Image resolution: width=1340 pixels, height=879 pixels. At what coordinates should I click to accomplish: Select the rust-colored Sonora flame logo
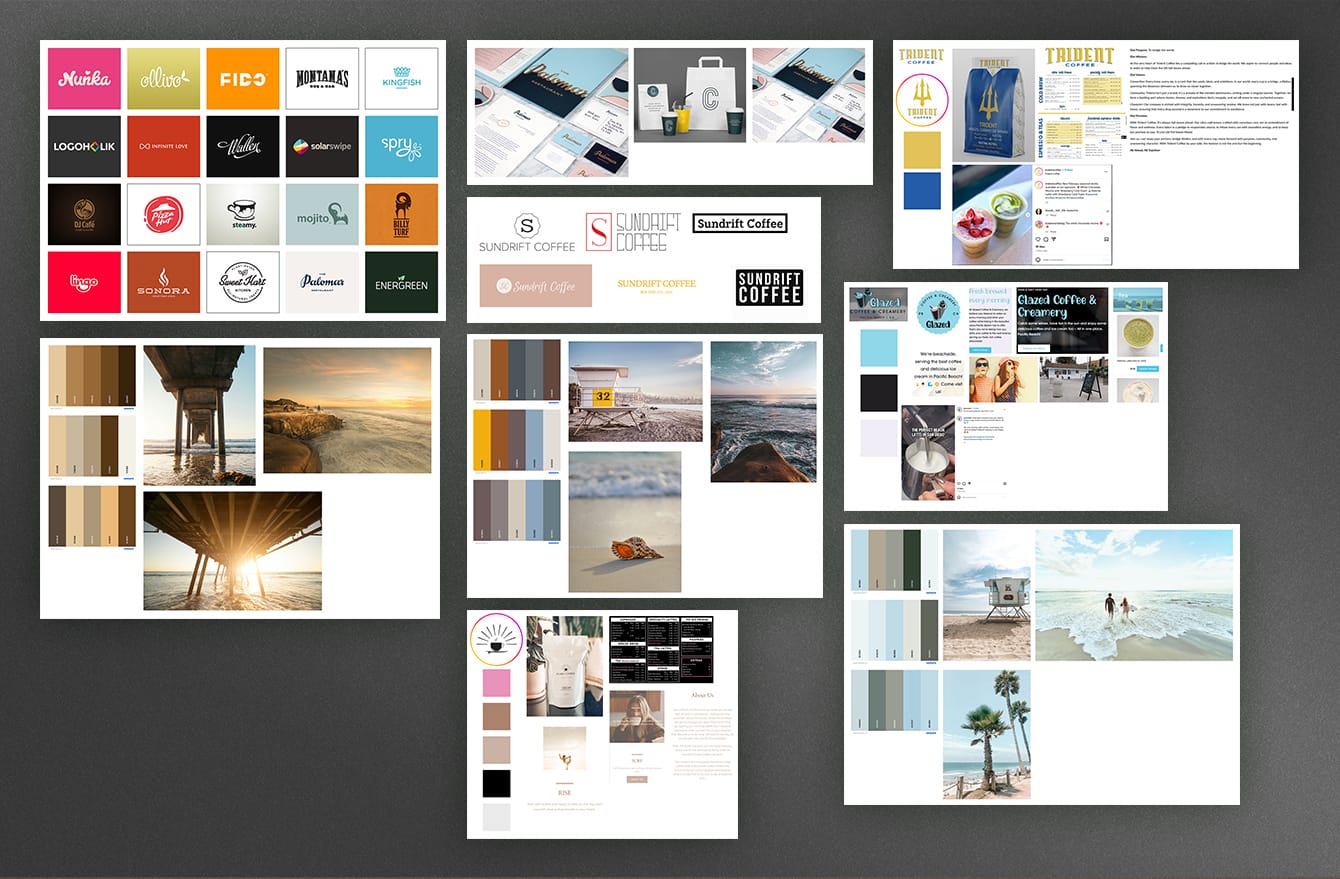tap(163, 282)
